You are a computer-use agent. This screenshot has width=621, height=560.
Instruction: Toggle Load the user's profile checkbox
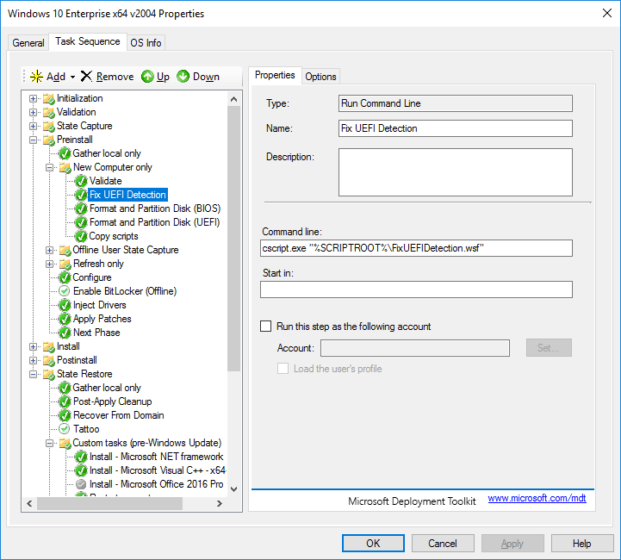[283, 369]
